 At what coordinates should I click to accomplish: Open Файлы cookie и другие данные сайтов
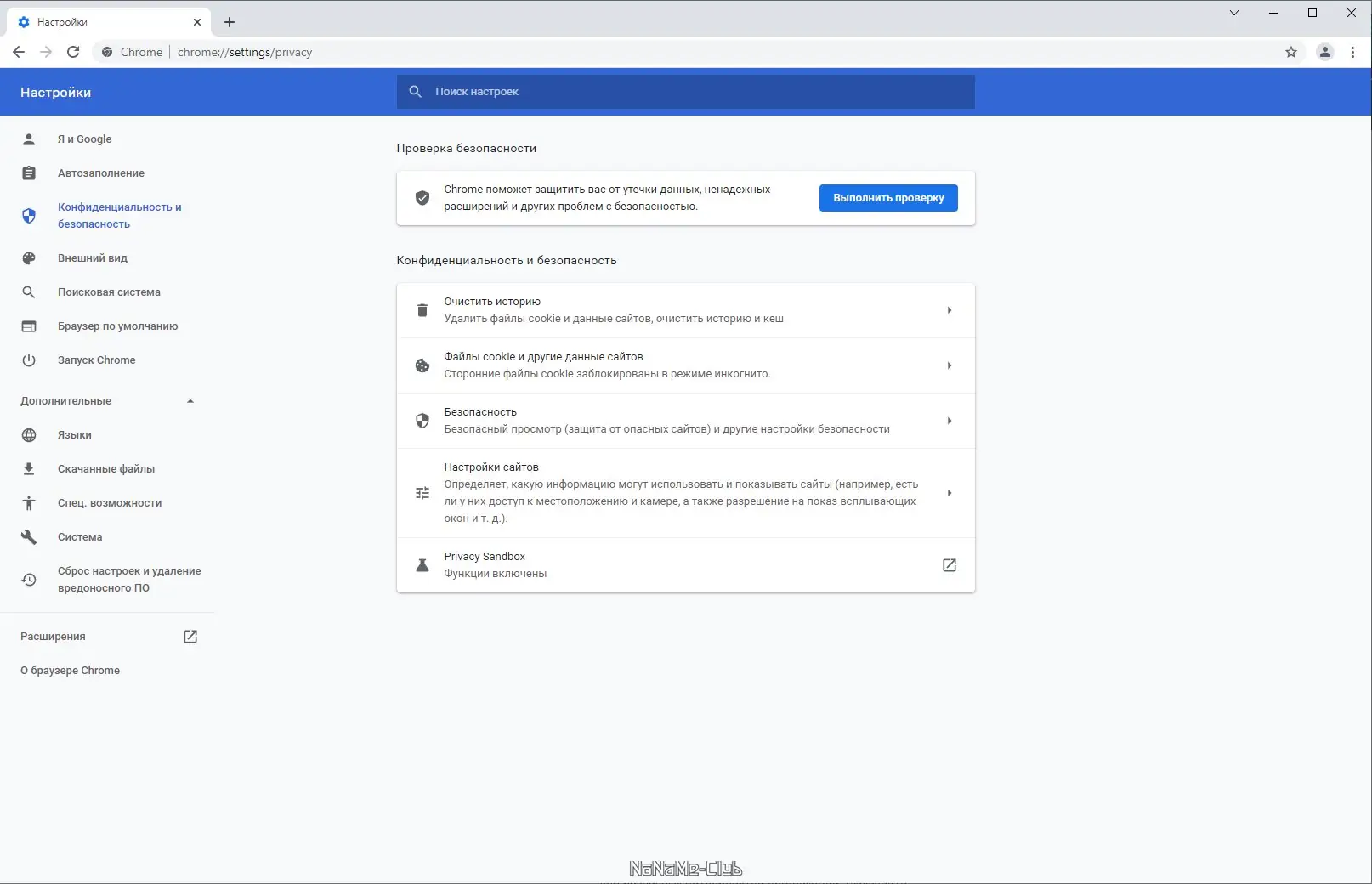686,365
